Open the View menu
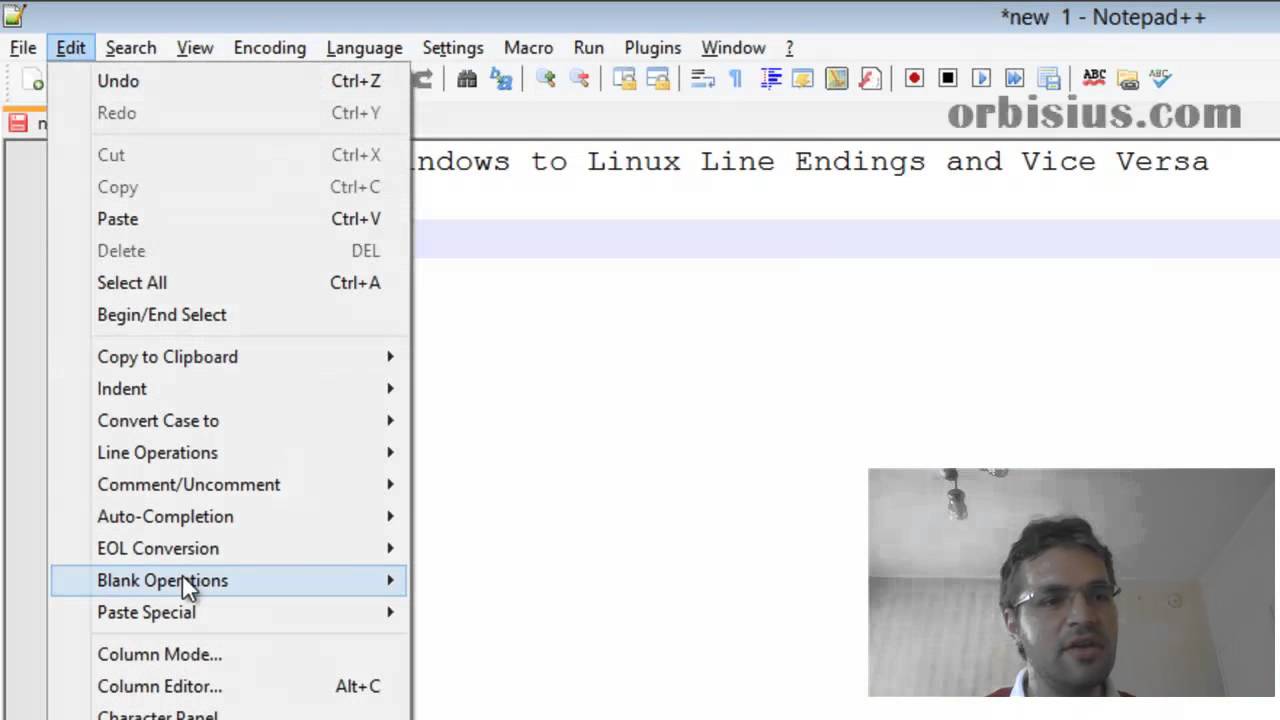Viewport: 1280px width, 720px height. (195, 48)
